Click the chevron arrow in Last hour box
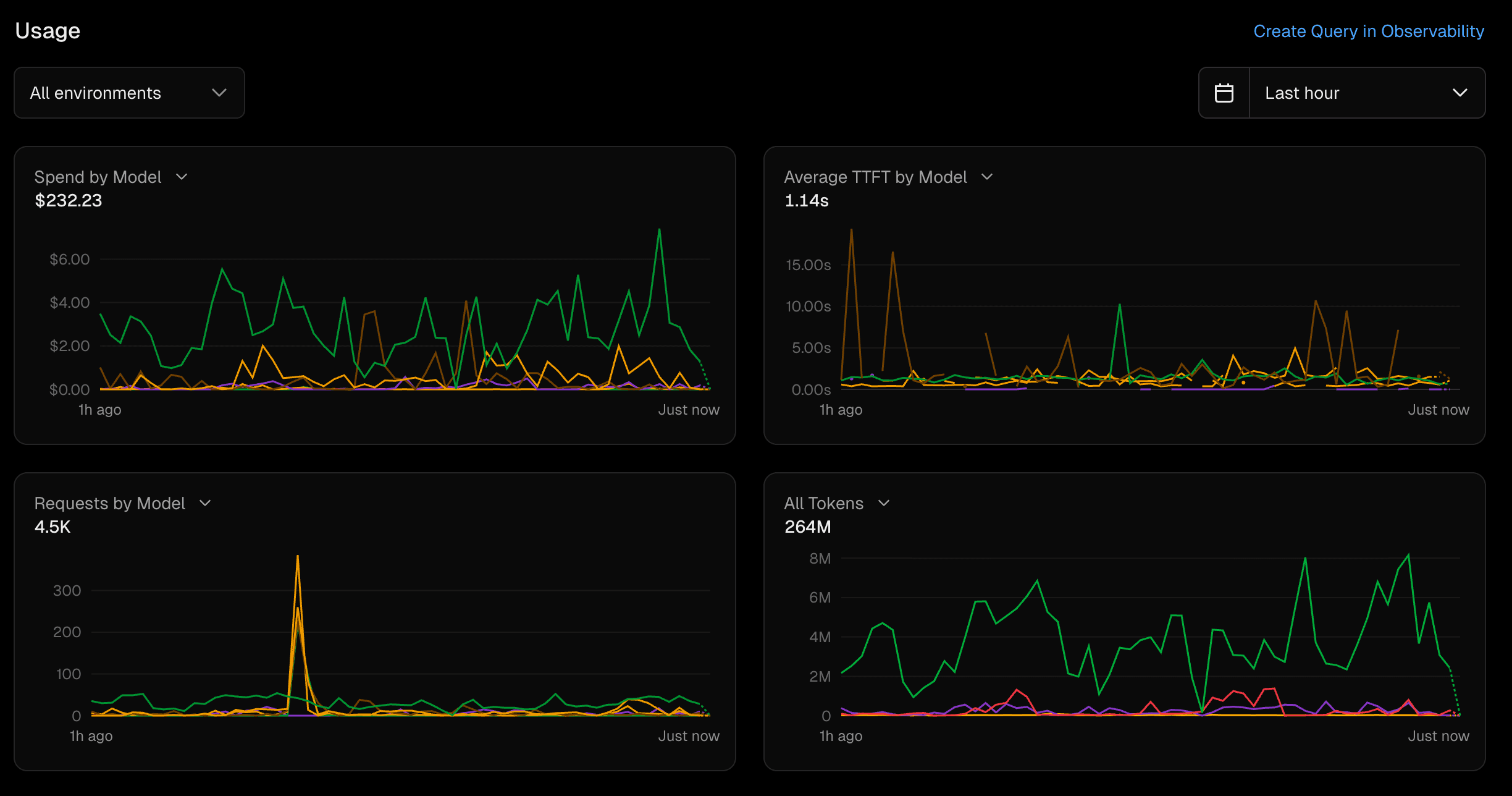Image resolution: width=1512 pixels, height=796 pixels. point(1459,93)
